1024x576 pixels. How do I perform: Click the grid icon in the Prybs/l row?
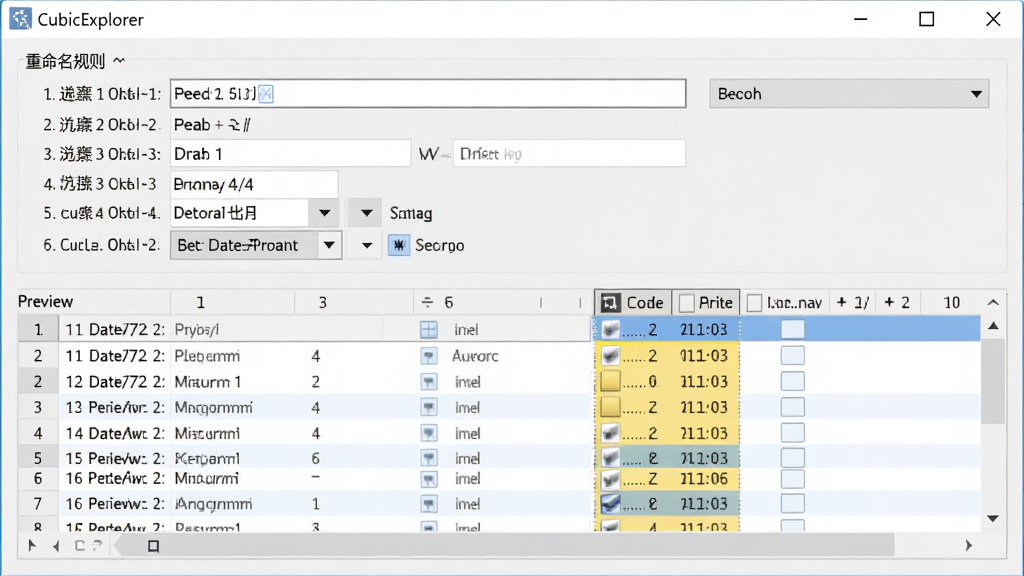coord(428,329)
